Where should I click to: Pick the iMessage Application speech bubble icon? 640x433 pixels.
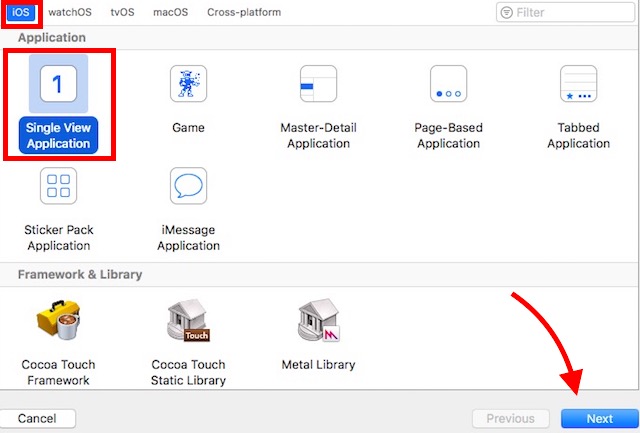(x=188, y=186)
